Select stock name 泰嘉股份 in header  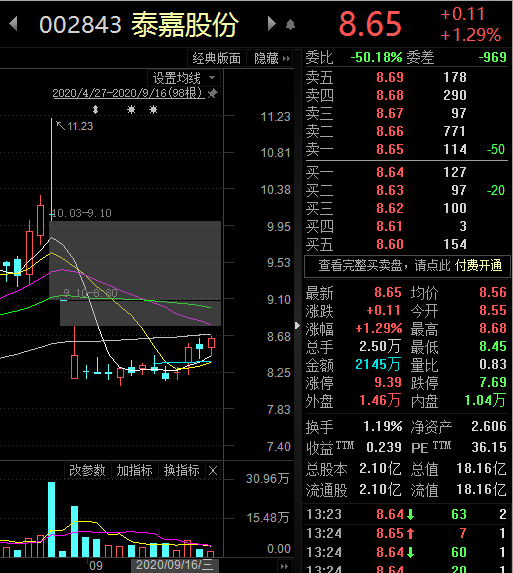coord(185,24)
